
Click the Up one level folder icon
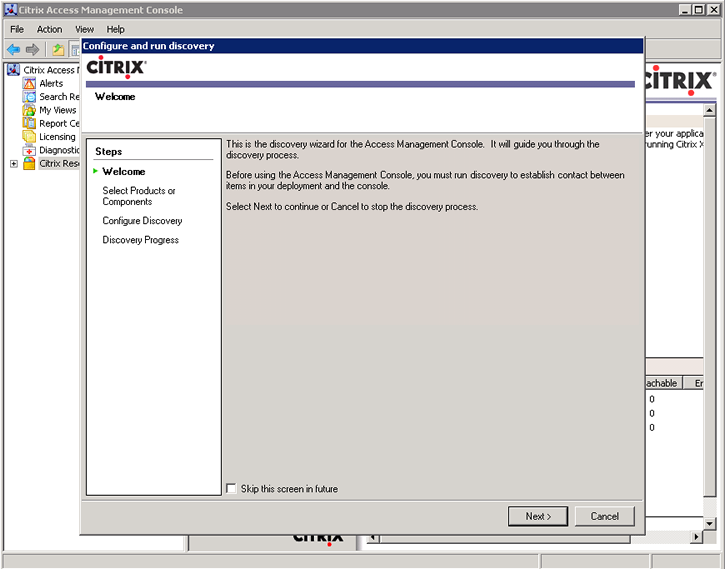click(x=58, y=49)
